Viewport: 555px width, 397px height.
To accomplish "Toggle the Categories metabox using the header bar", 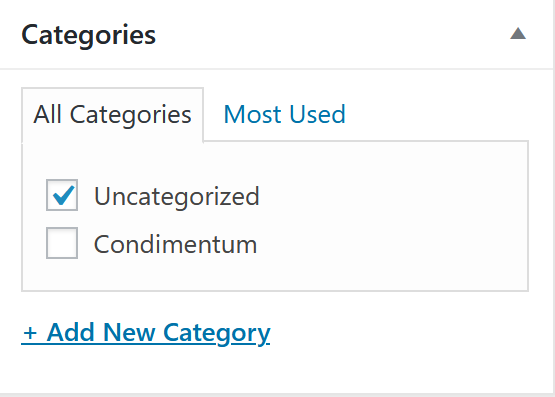I will [276, 34].
